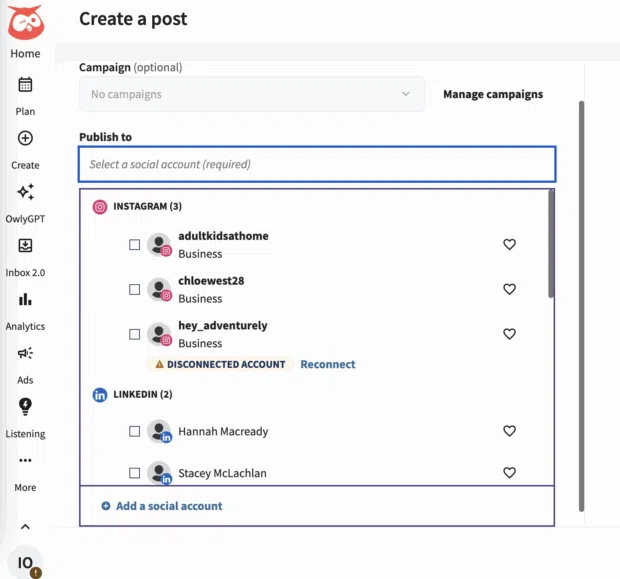This screenshot has height=579, width=620.
Task: Open Analytics bar chart icon
Action: (25, 300)
